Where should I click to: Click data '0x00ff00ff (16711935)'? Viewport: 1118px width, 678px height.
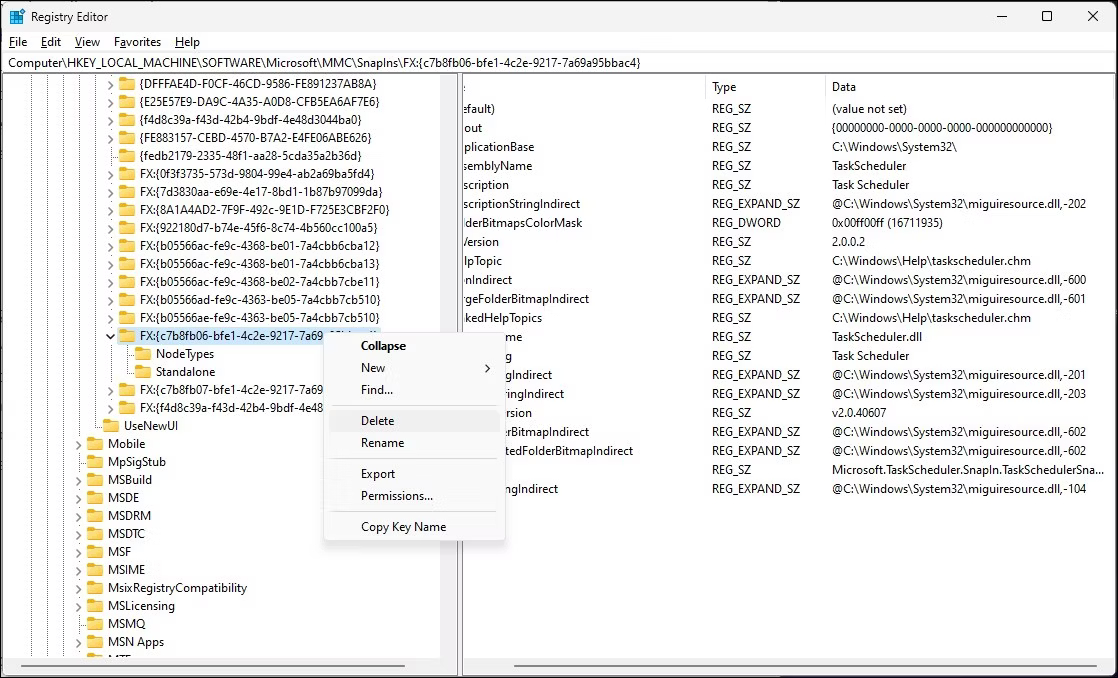coord(887,223)
